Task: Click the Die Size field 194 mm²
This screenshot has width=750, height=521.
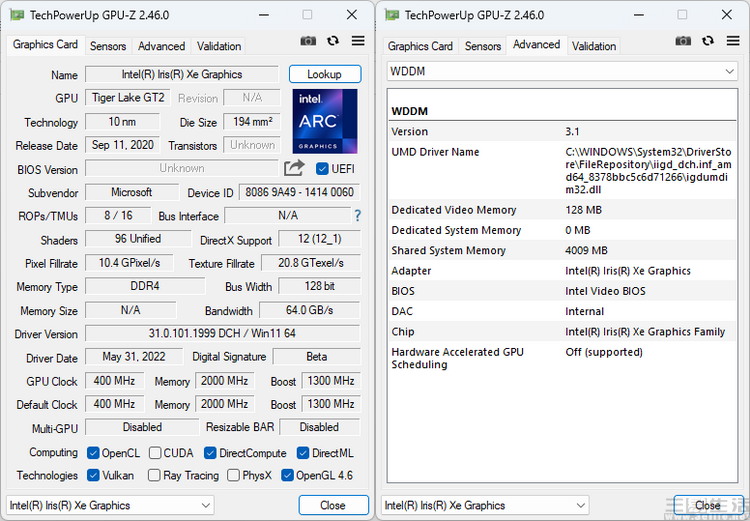Action: click(x=252, y=122)
